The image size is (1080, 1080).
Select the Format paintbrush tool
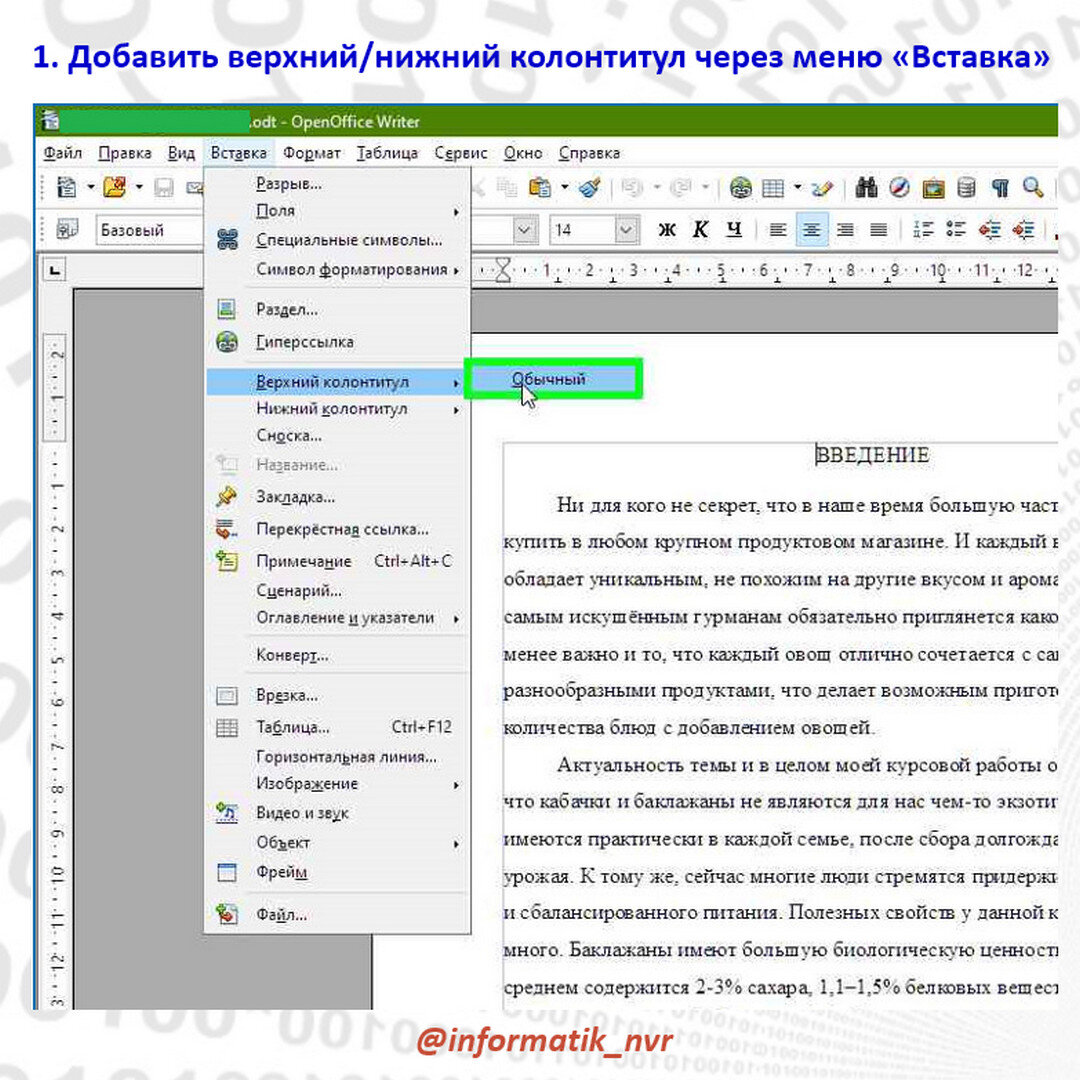(590, 187)
